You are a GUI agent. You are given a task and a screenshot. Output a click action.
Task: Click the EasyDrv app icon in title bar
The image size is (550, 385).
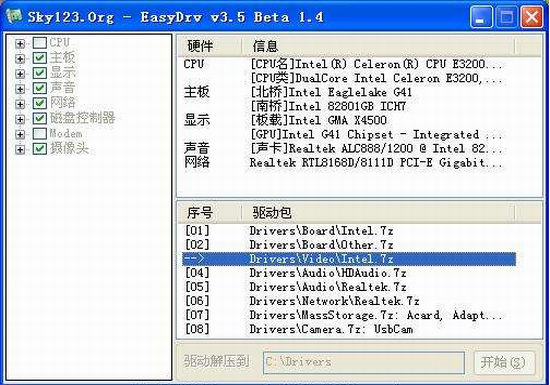(x=14, y=16)
